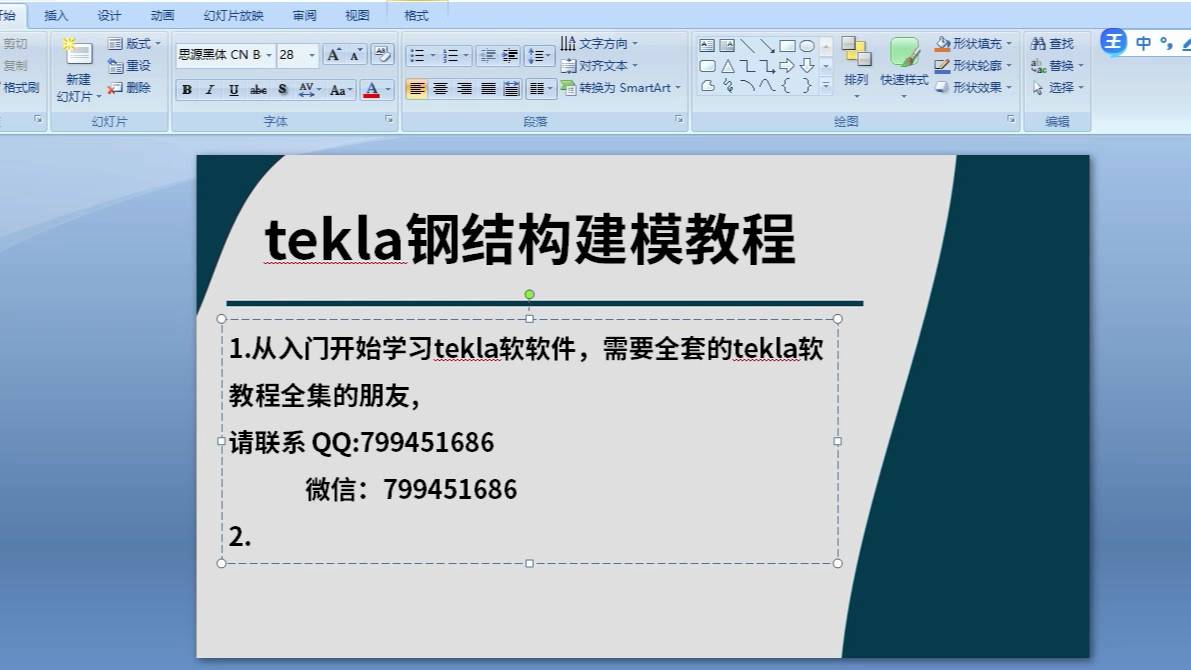Open paragraph dialog launcher in 段落 group
Image resolution: width=1191 pixels, height=670 pixels.
point(679,119)
